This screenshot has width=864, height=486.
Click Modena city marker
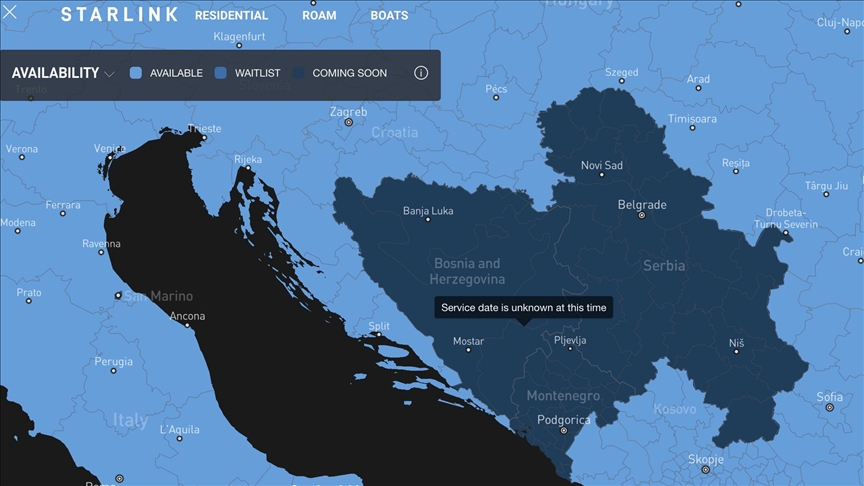click(18, 231)
